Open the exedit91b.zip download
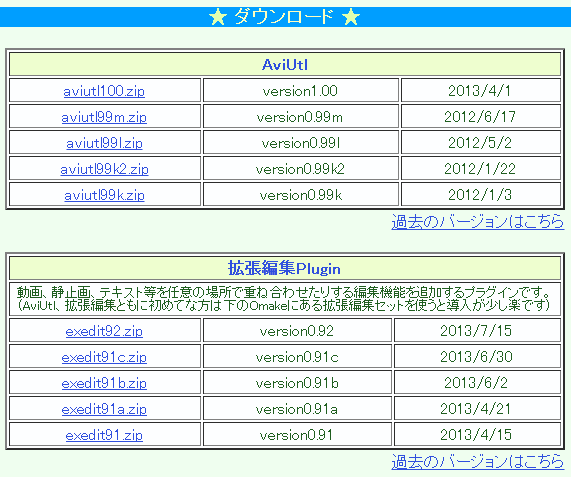Image resolution: width=571 pixels, height=477 pixels. click(x=104, y=383)
